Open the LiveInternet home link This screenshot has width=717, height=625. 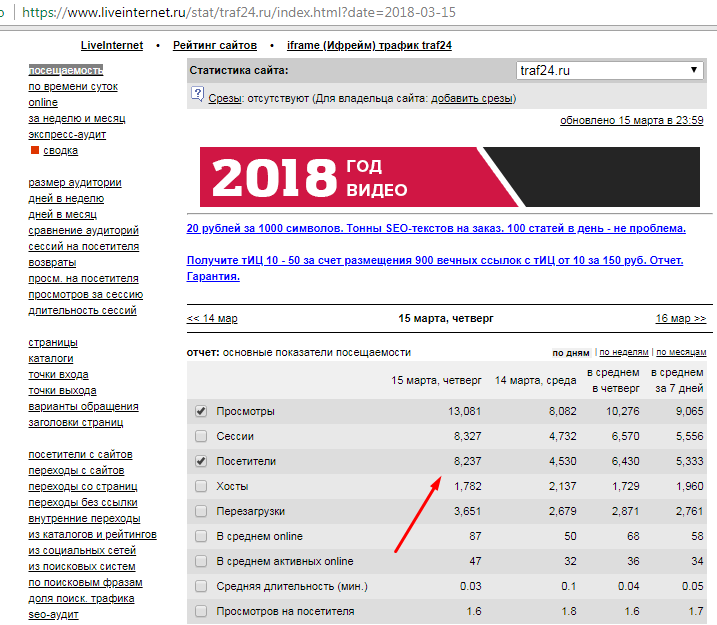[112, 46]
